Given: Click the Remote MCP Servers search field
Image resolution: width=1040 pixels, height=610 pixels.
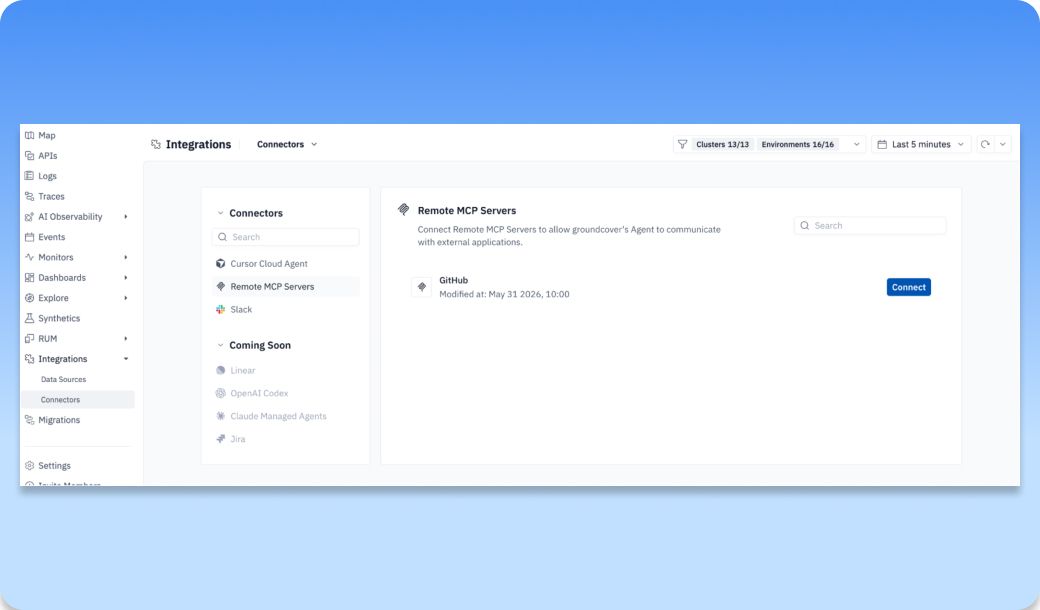Looking at the screenshot, I should 870,225.
